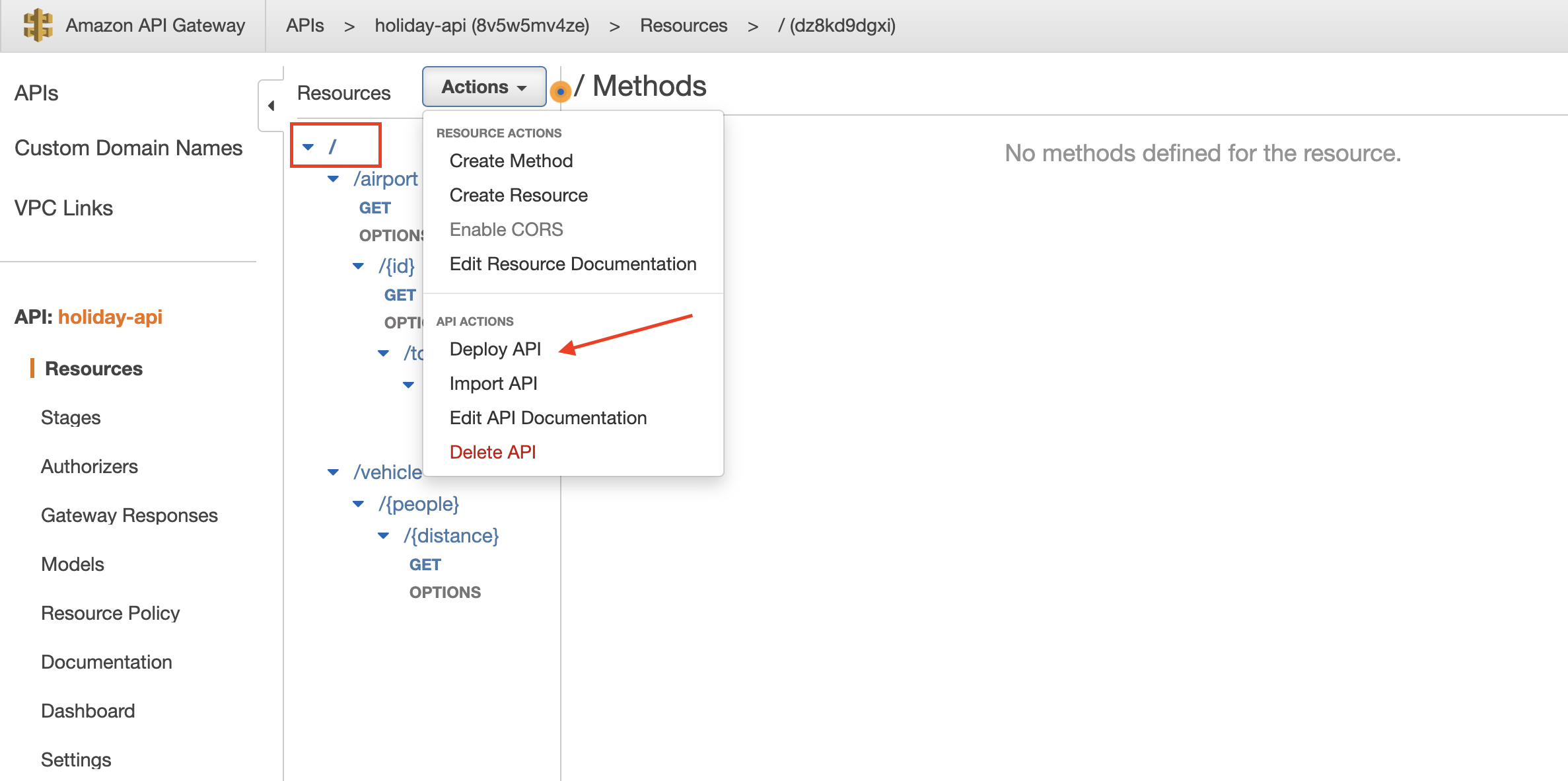Go to Authorizers in the sidebar

point(89,466)
